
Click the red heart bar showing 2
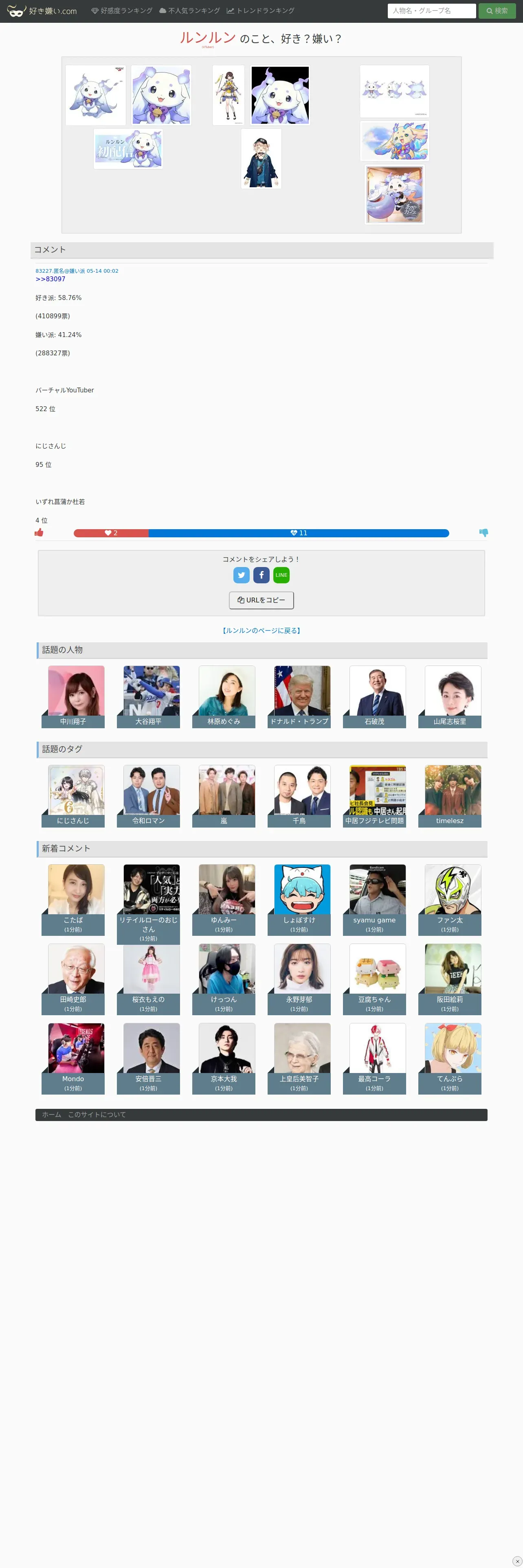pyautogui.click(x=111, y=533)
